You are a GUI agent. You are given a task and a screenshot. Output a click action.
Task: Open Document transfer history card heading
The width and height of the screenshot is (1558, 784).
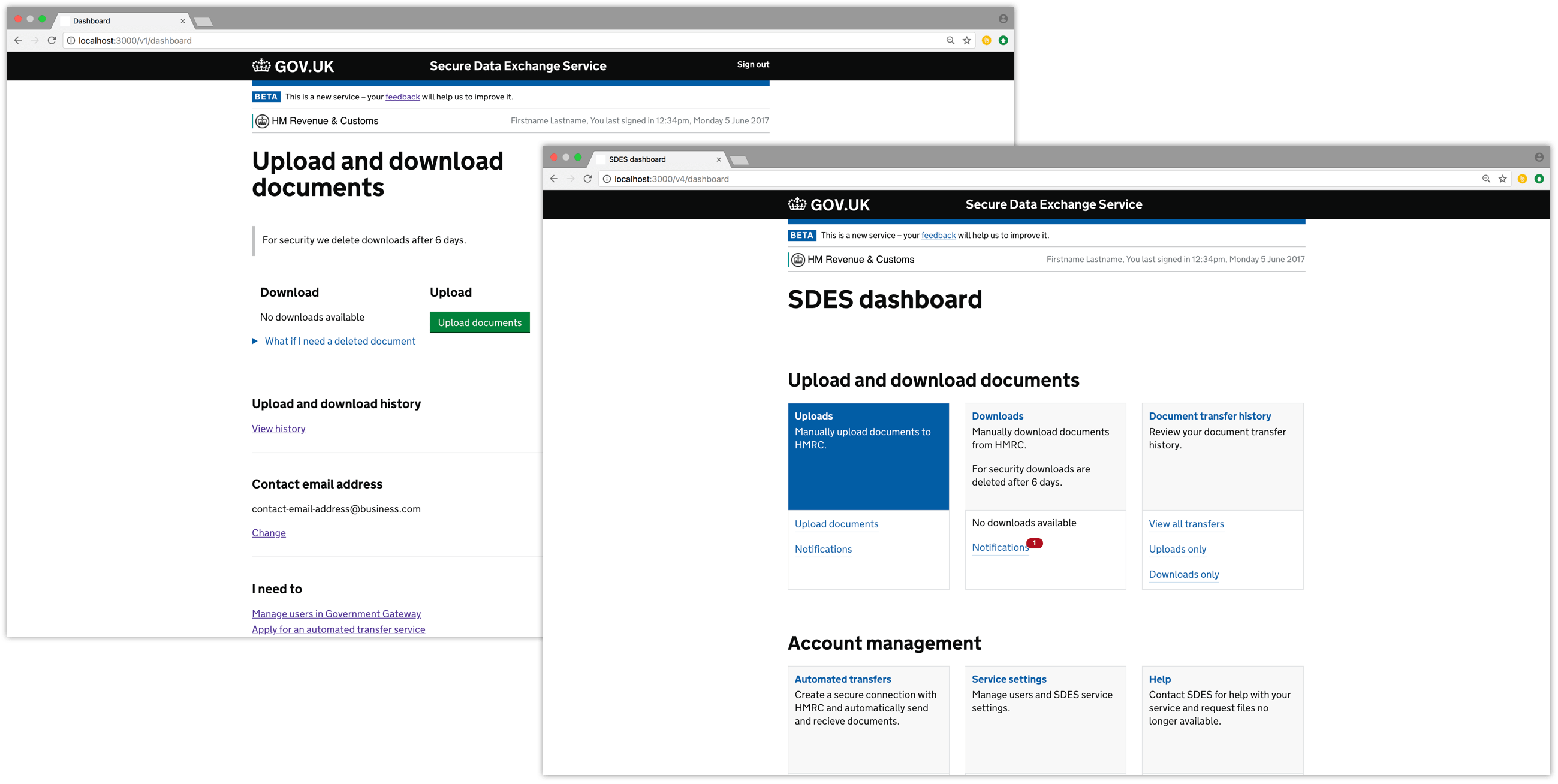point(1210,416)
